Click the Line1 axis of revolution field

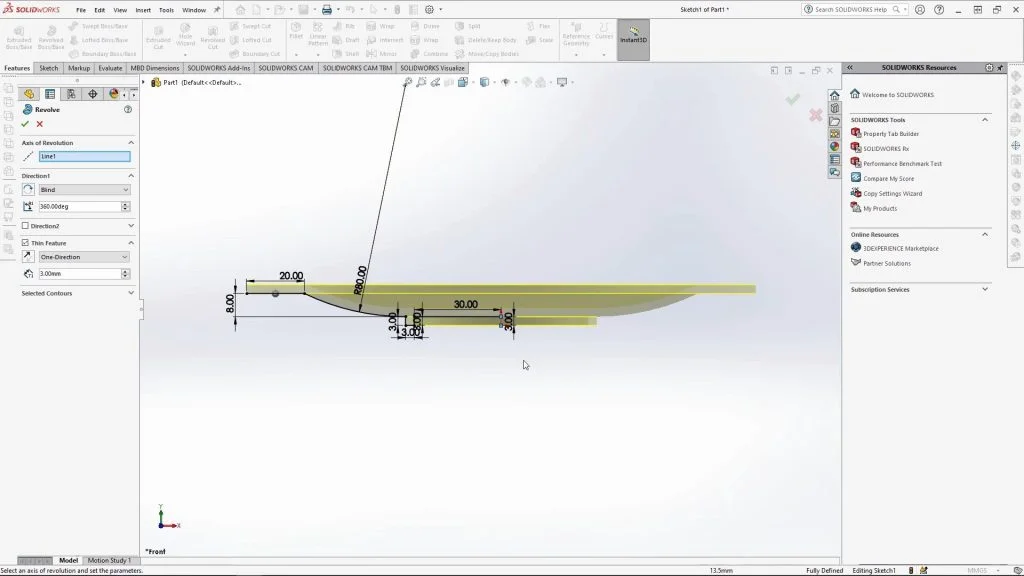pos(84,156)
